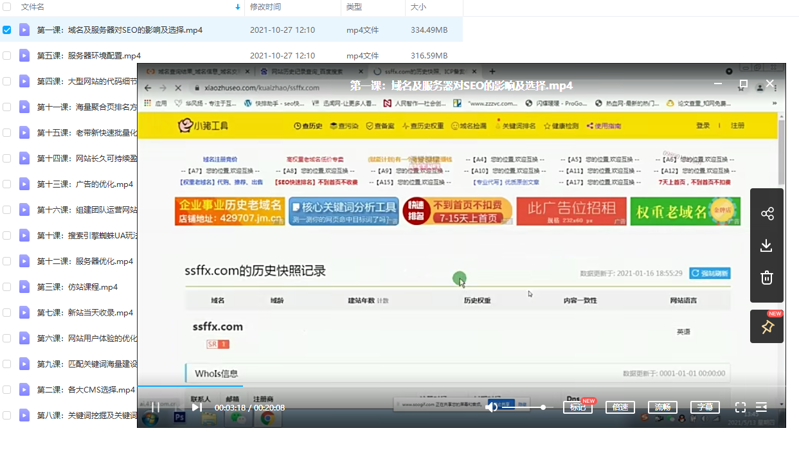Click the 316.59MB size cell
799x469 pixels.
(429, 56)
